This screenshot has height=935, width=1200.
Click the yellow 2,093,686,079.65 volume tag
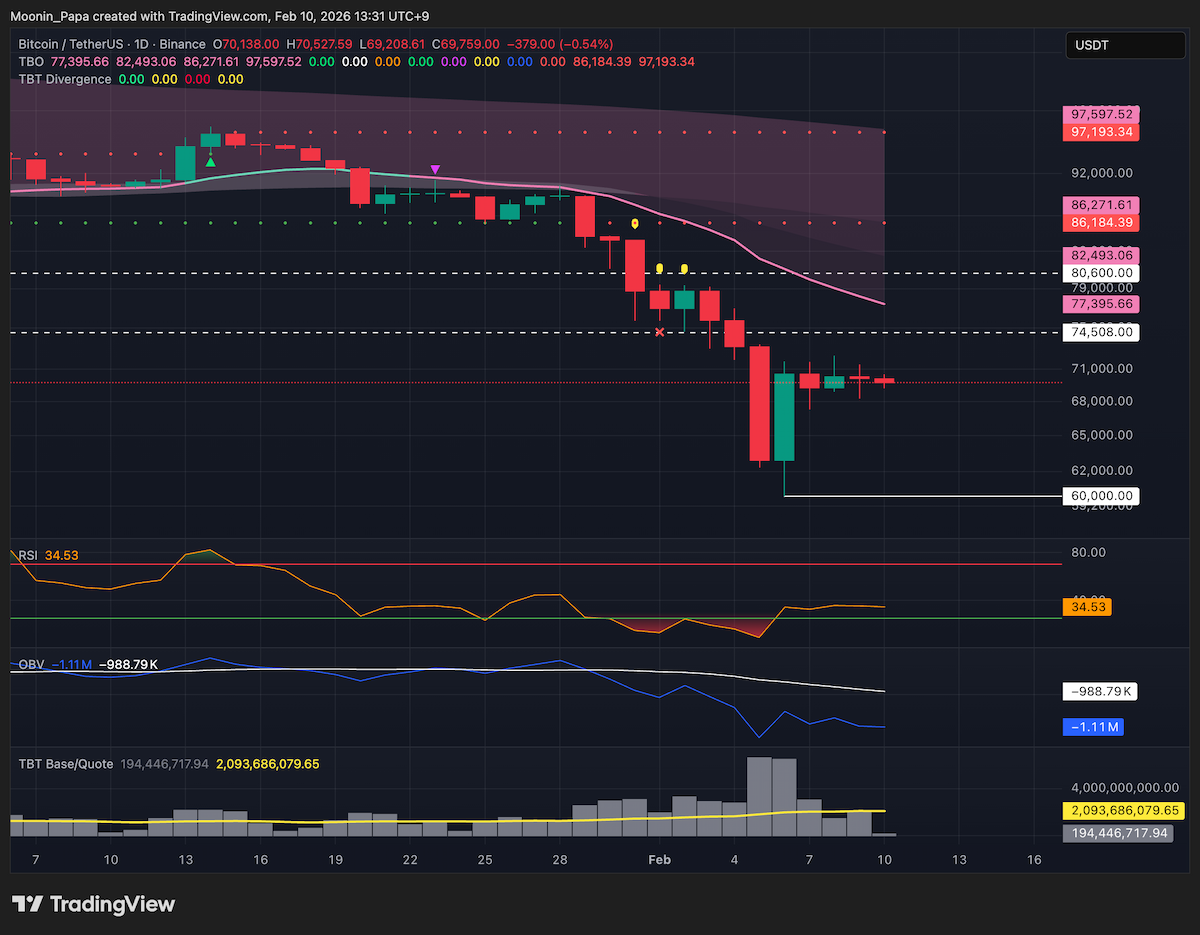click(1122, 811)
